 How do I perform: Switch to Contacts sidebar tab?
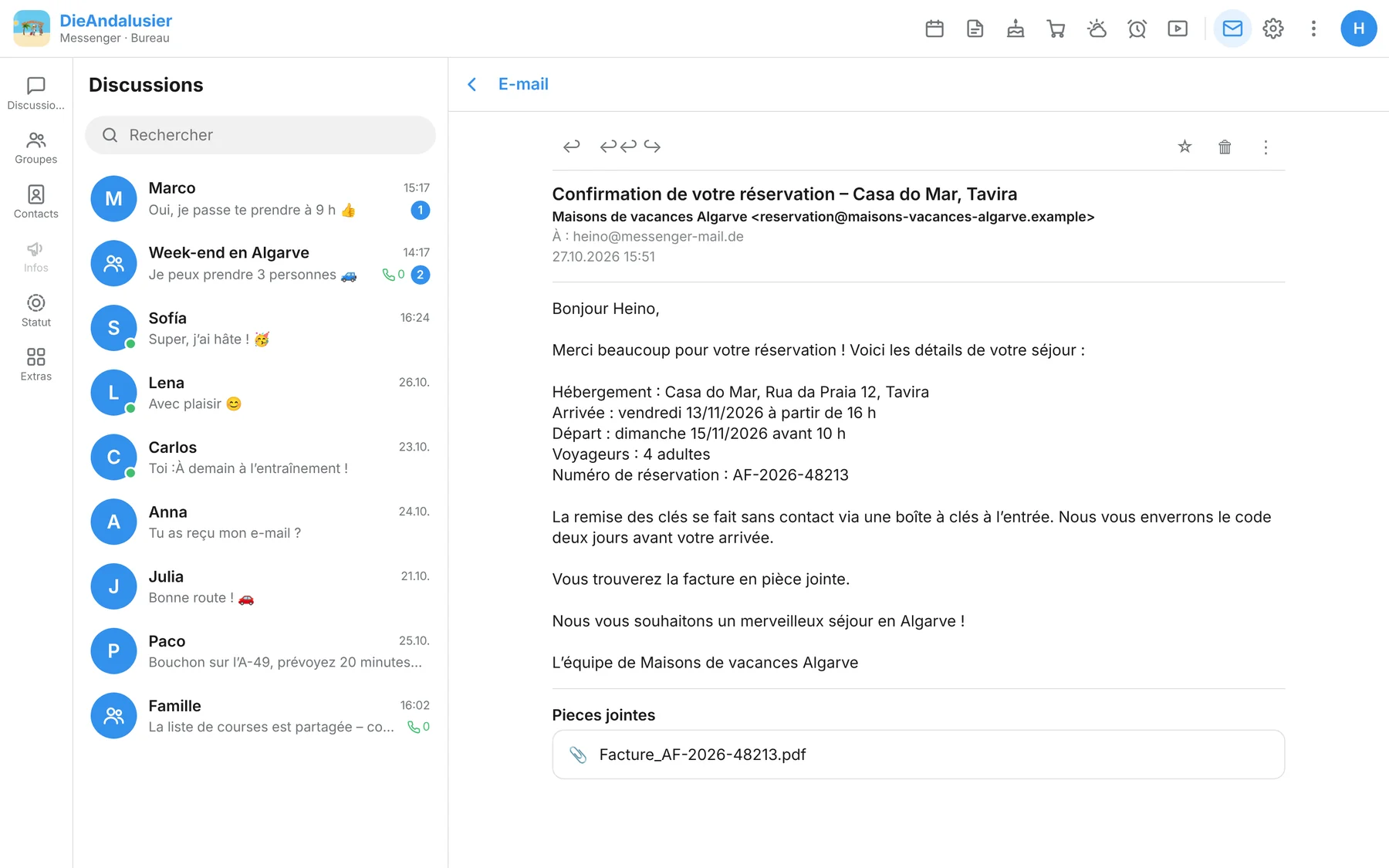point(36,202)
